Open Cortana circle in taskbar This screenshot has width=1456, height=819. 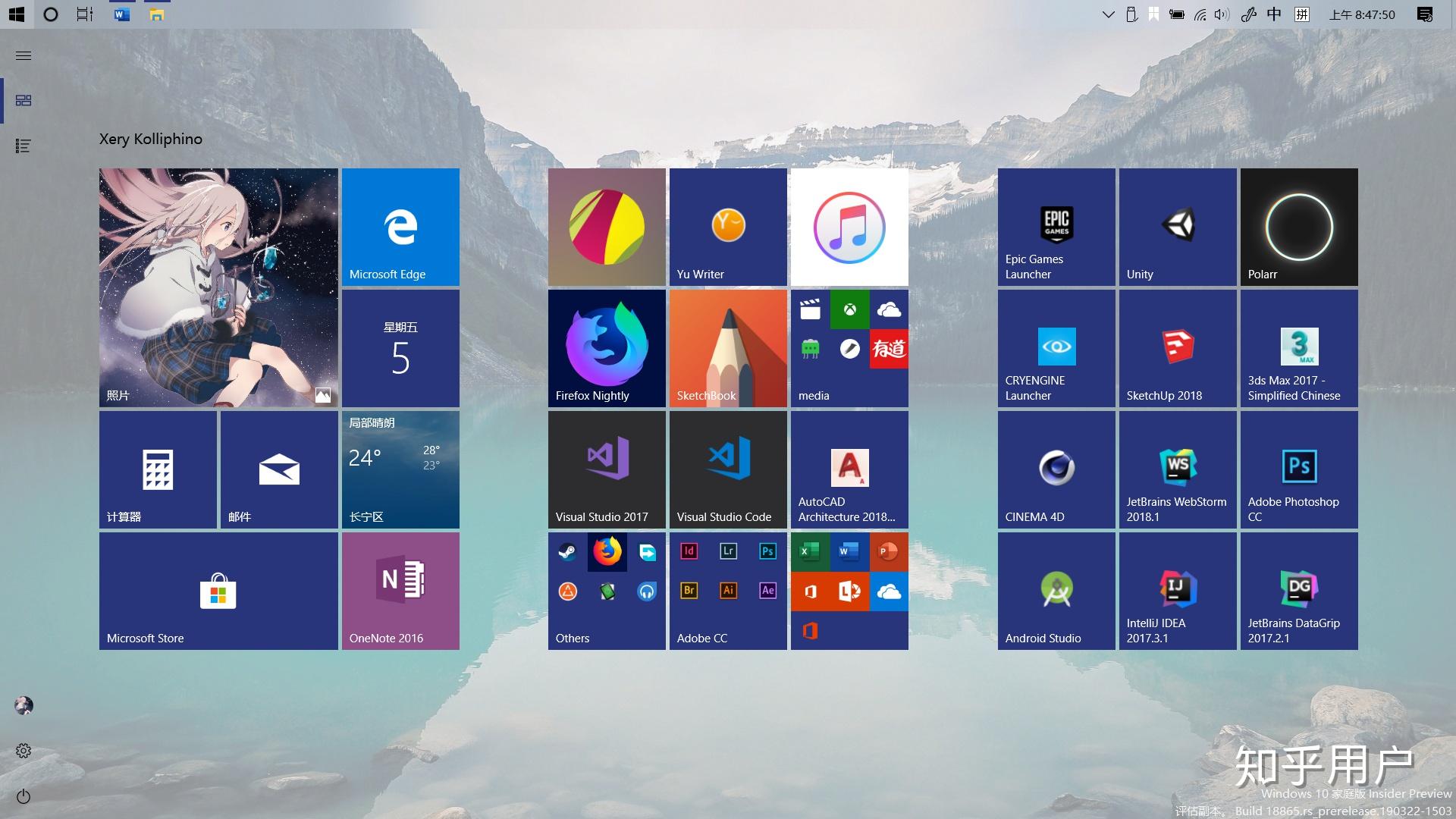pyautogui.click(x=51, y=14)
